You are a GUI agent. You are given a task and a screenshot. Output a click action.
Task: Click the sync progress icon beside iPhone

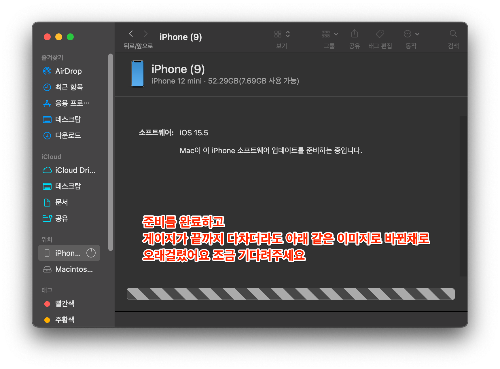click(91, 253)
